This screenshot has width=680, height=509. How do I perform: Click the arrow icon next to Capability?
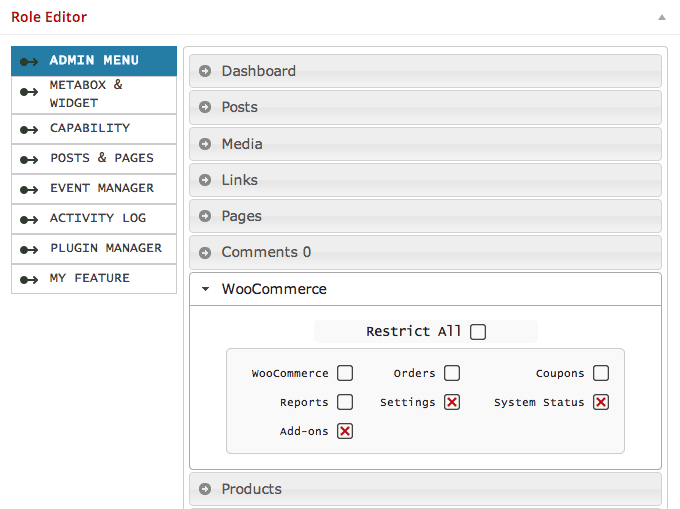click(x=29, y=130)
